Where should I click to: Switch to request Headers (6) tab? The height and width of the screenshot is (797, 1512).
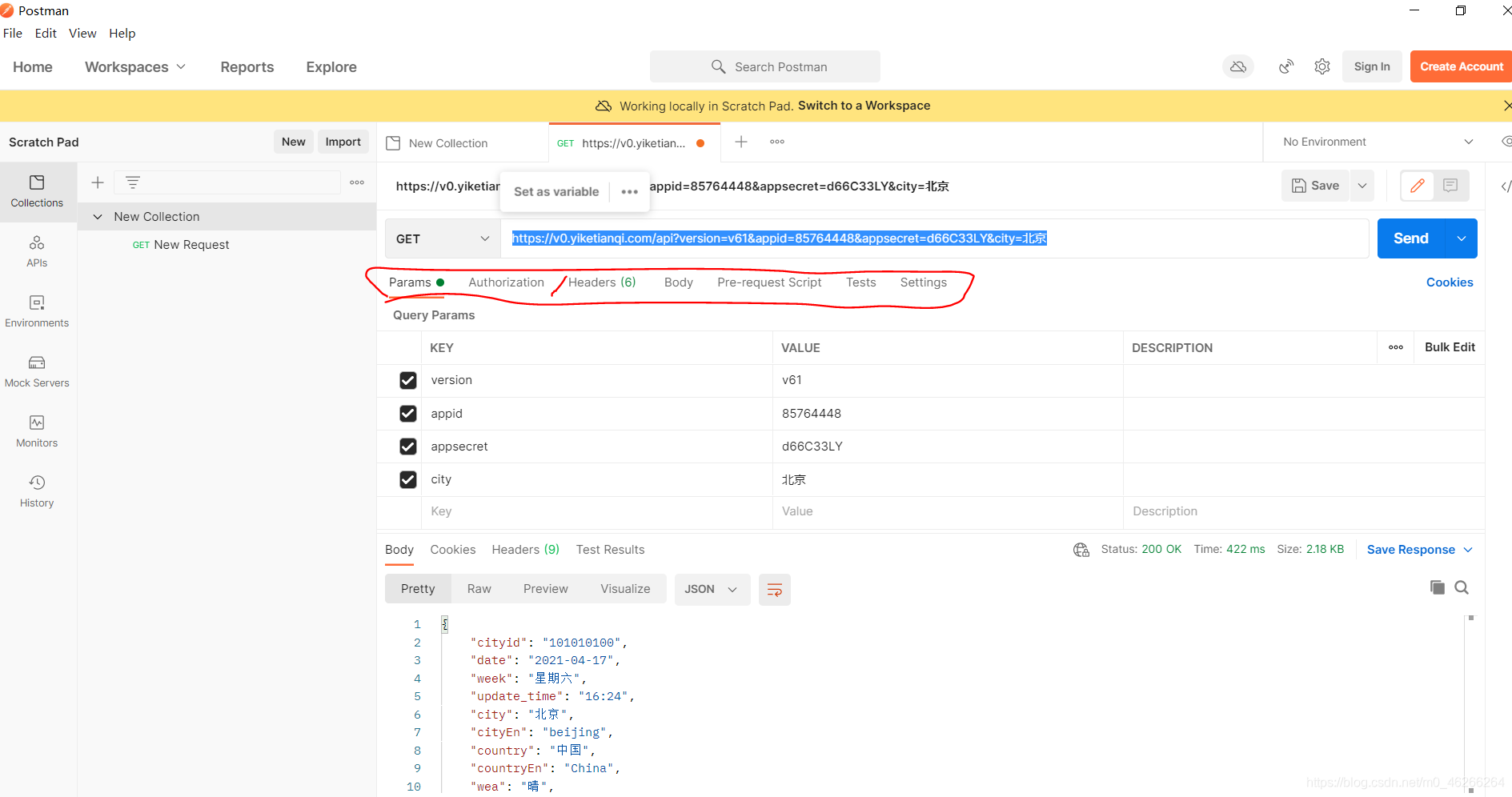pyautogui.click(x=602, y=282)
